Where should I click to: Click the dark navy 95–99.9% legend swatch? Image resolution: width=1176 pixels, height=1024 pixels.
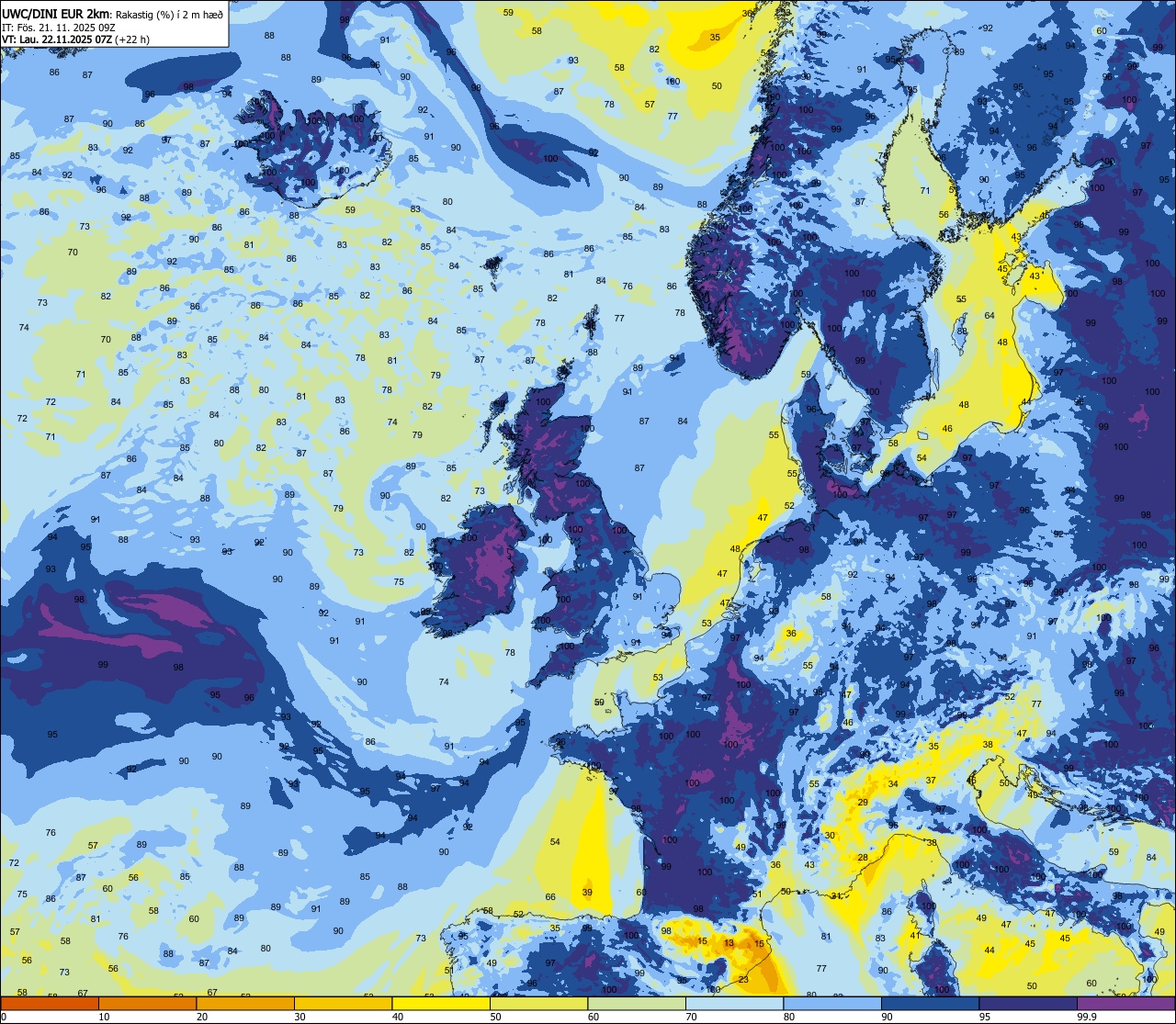(x=1028, y=1004)
